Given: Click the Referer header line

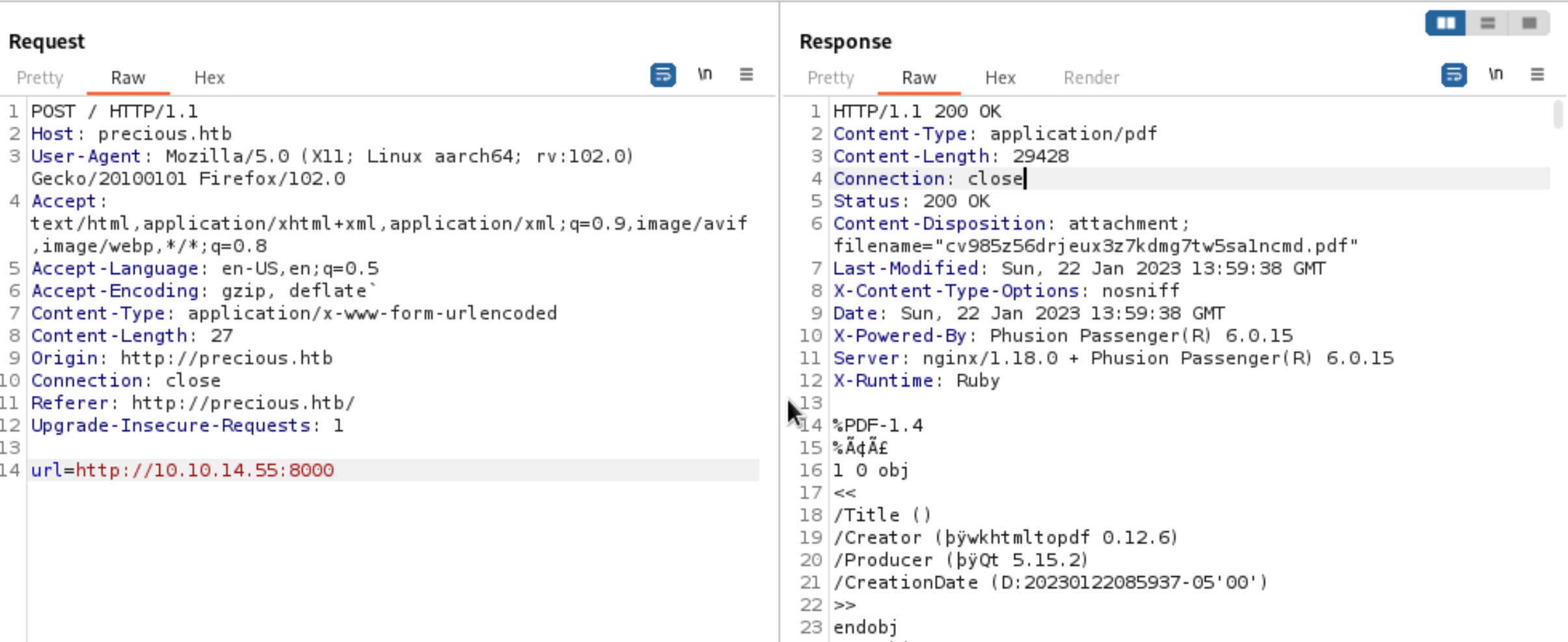Looking at the screenshot, I should click(193, 403).
